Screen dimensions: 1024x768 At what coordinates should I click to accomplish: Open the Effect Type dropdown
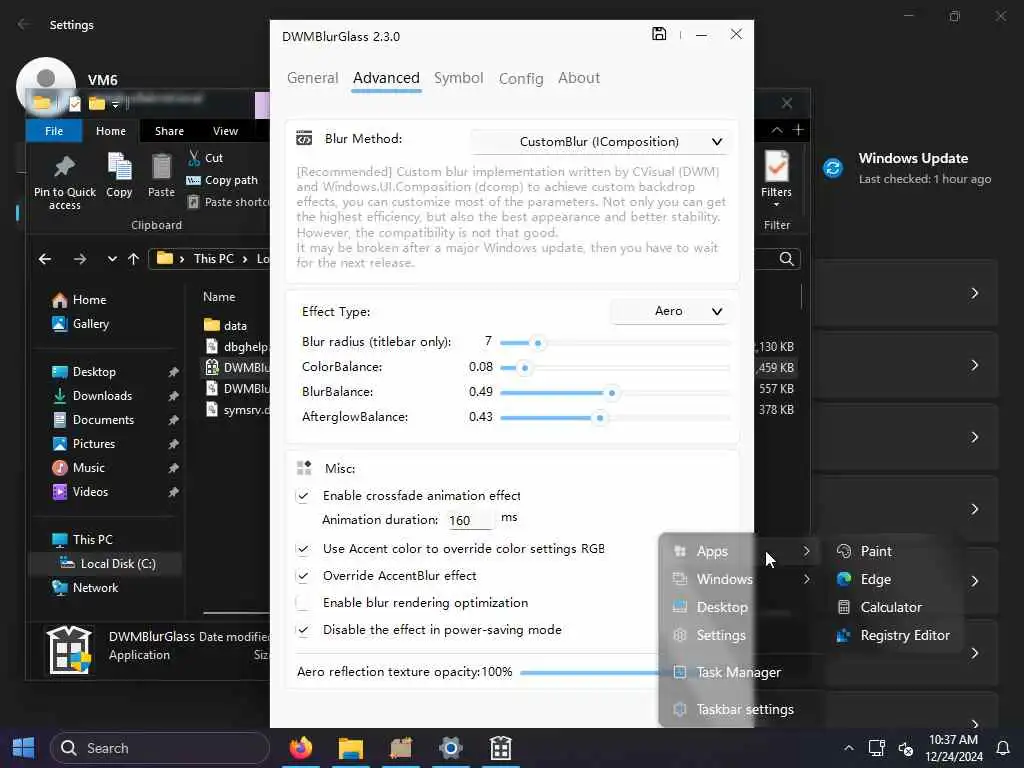point(670,311)
